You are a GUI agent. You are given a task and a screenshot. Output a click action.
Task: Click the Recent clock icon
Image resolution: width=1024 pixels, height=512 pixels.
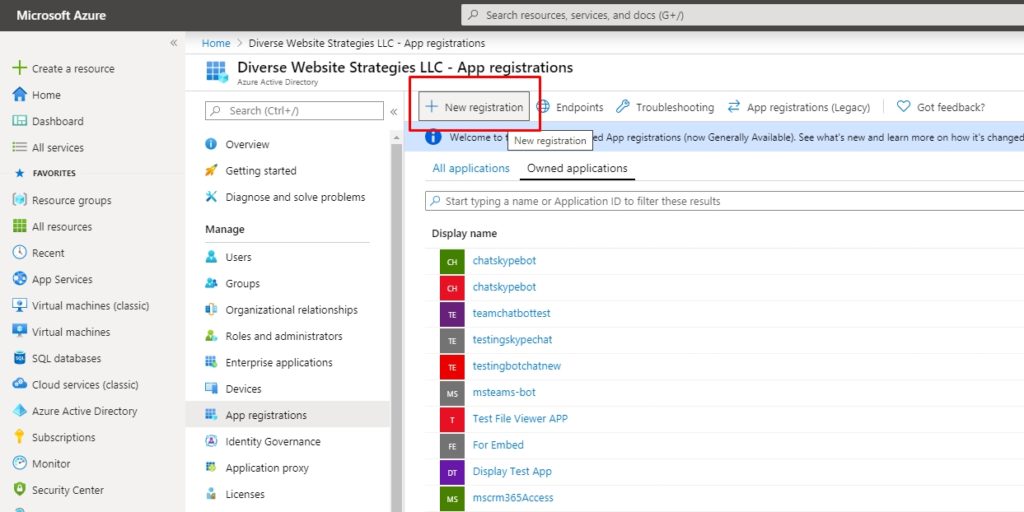tap(20, 253)
